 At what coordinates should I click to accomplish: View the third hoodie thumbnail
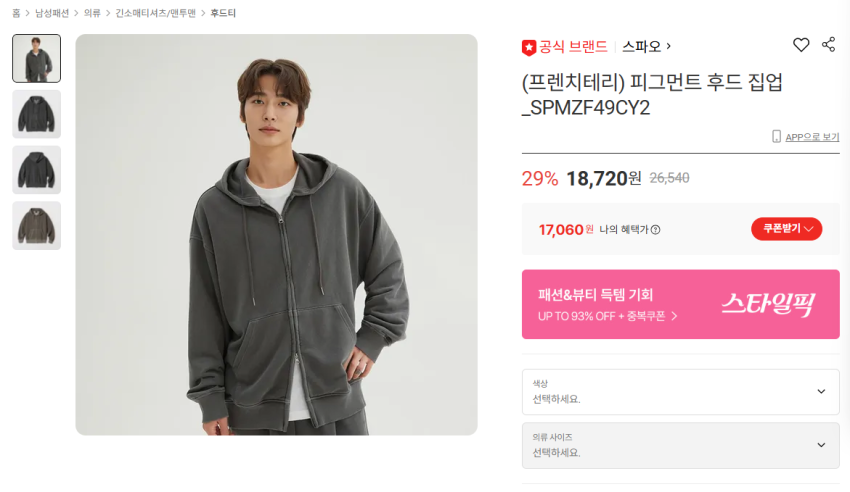coord(37,170)
